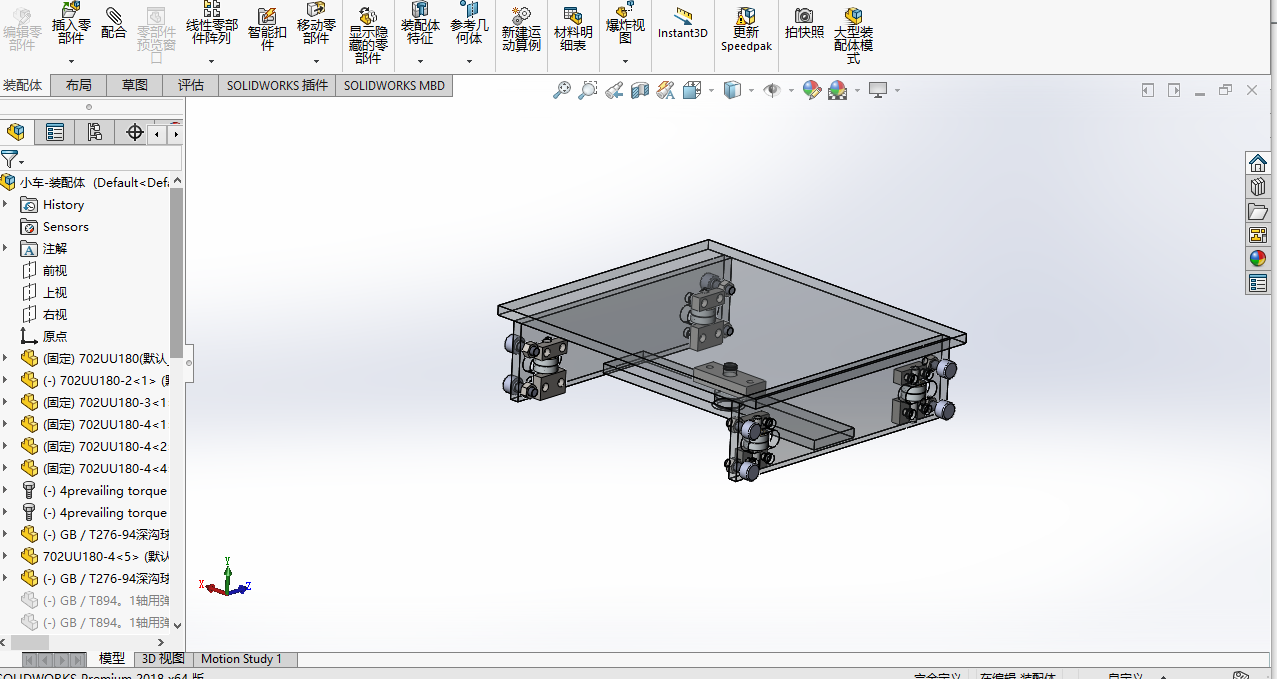Open Appearances color ball in the task pane

pyautogui.click(x=1258, y=259)
